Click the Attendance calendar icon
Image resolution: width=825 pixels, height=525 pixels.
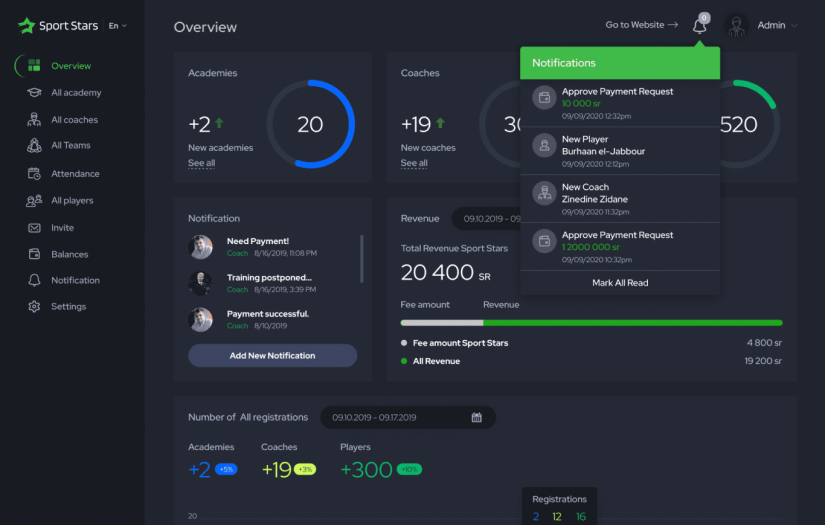[34, 174]
